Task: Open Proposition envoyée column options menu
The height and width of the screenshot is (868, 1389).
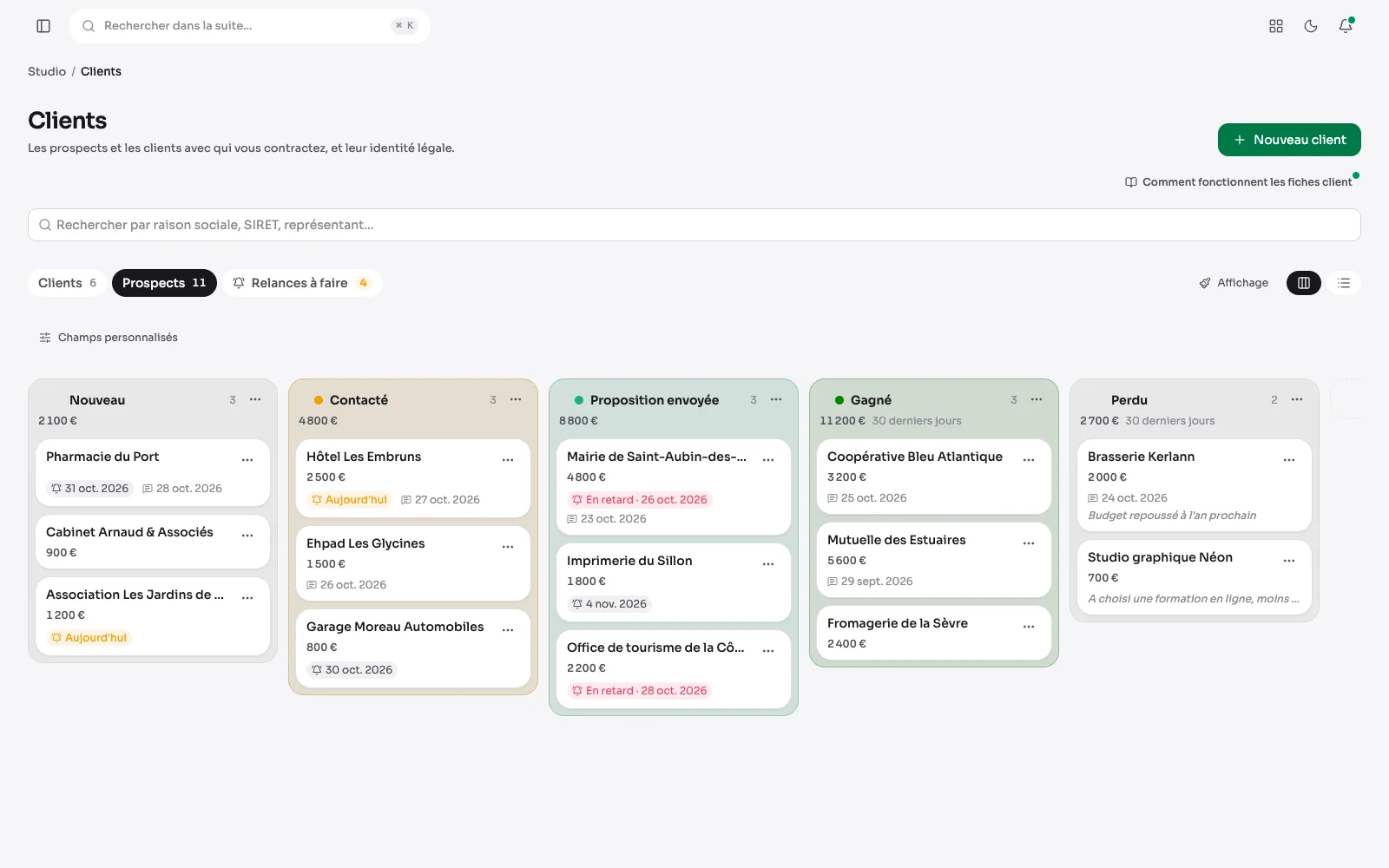Action: coord(776,399)
